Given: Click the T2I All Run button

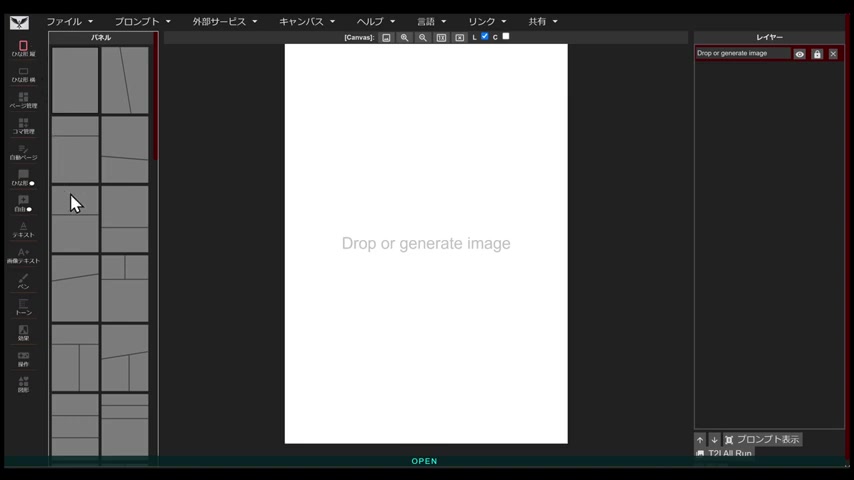Looking at the screenshot, I should tap(724, 453).
